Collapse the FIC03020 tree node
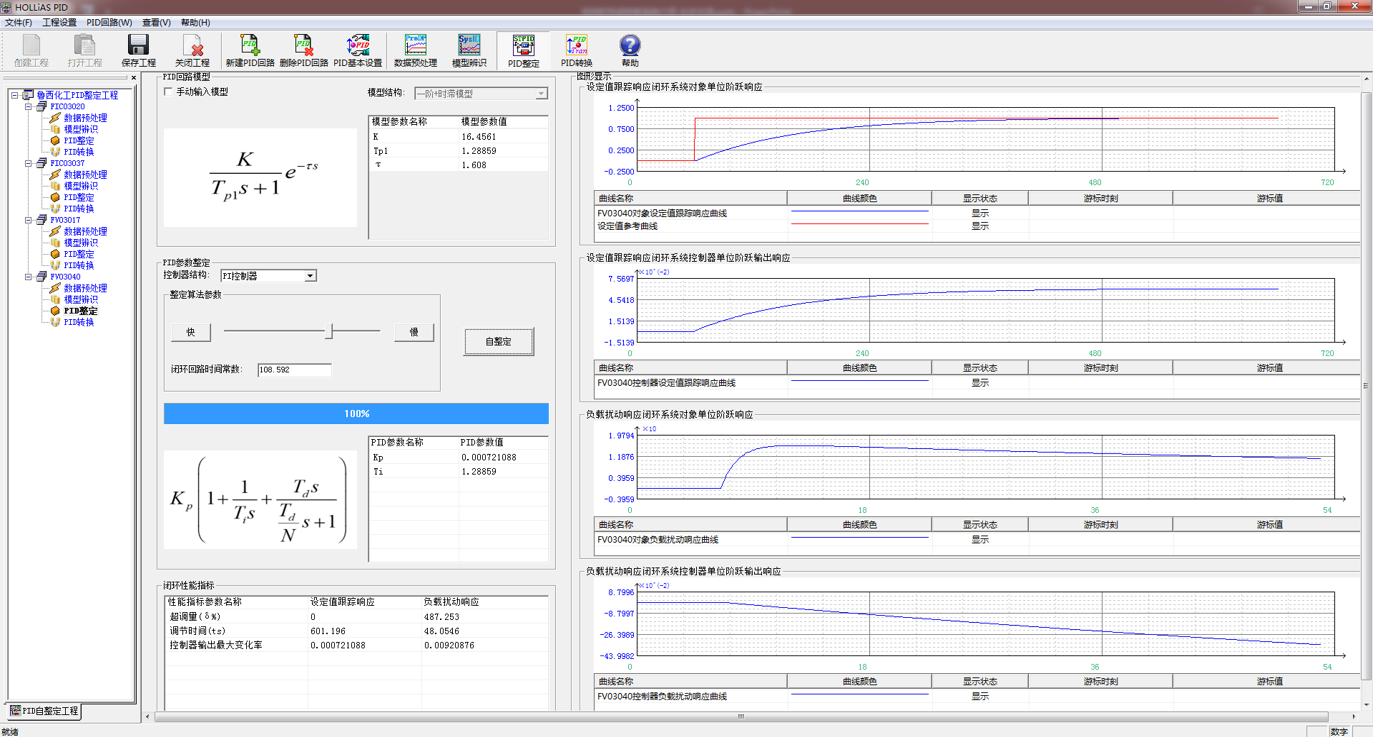The image size is (1373, 737). (x=29, y=107)
